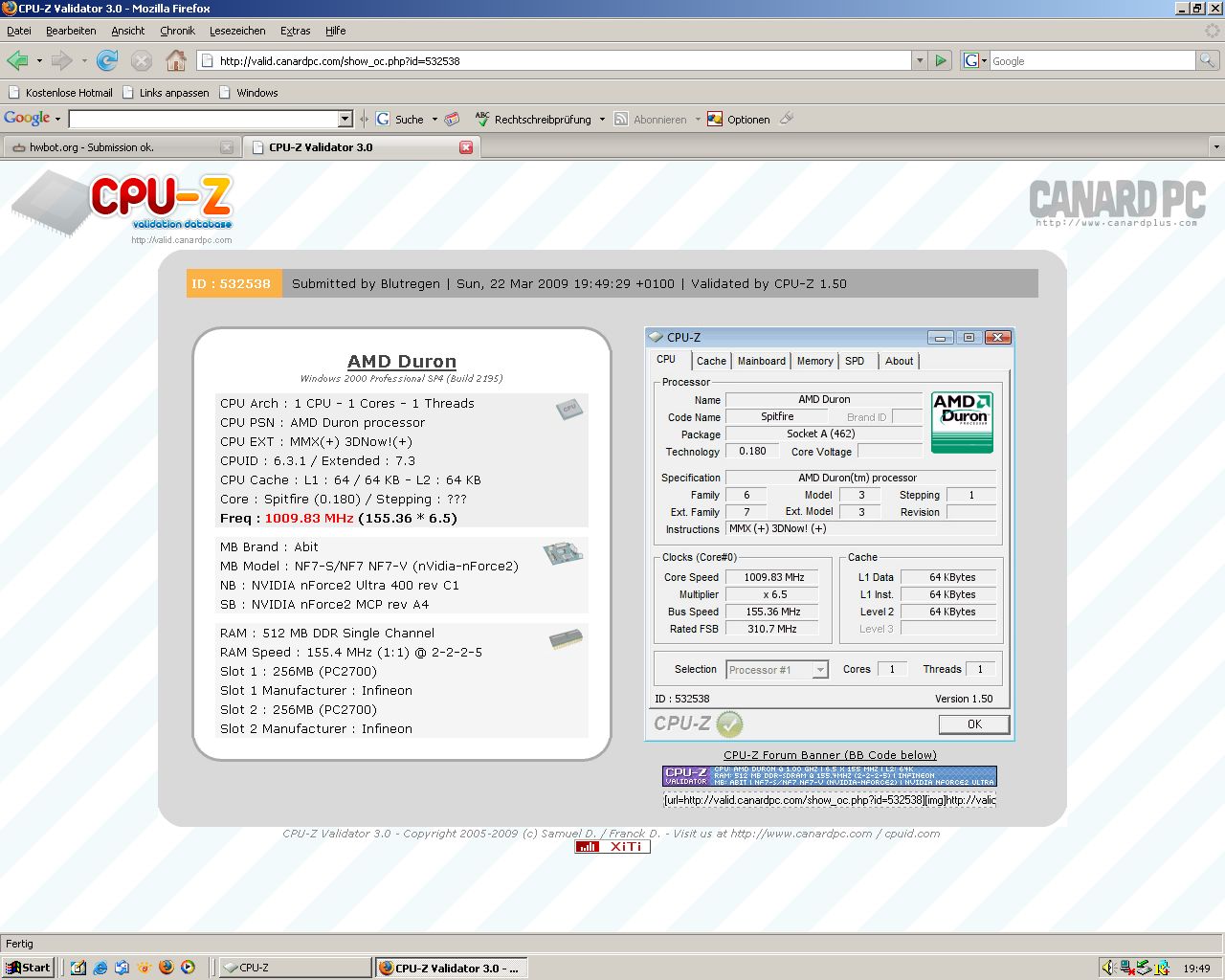Expand the Rechtschreibprüfung dropdown arrow
This screenshot has height=980, width=1225.
tap(602, 119)
